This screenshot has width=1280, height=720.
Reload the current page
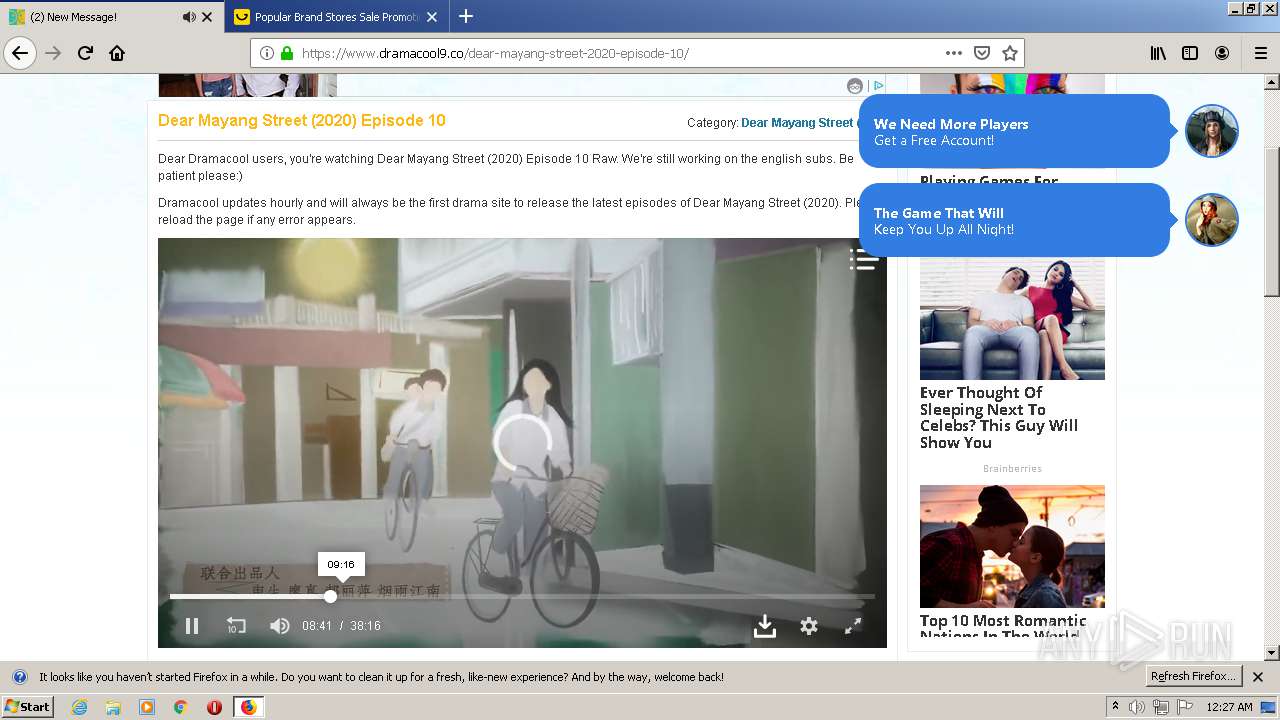(x=85, y=53)
